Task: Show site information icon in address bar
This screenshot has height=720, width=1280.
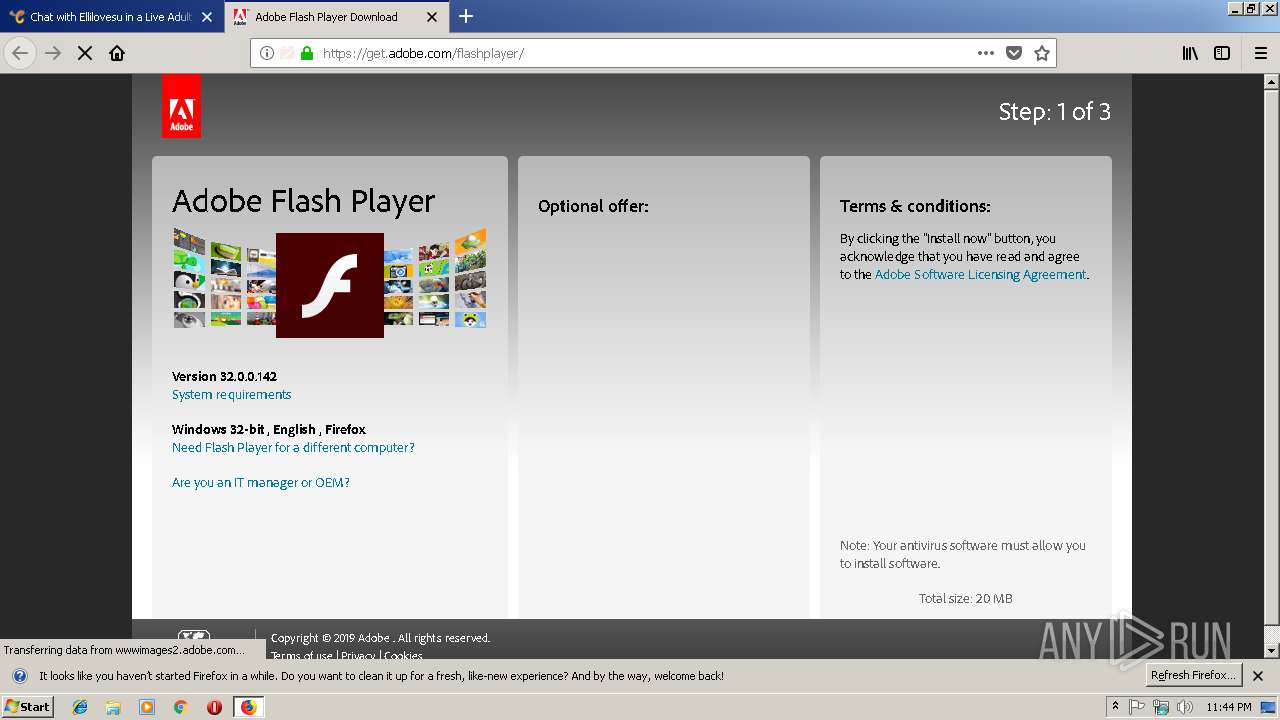Action: pyautogui.click(x=267, y=53)
